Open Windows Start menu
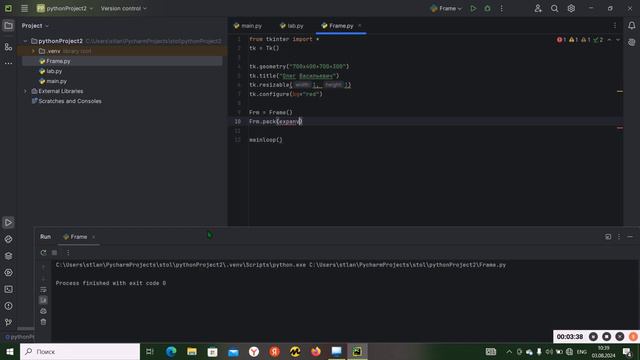The image size is (640, 360). click(x=10, y=351)
